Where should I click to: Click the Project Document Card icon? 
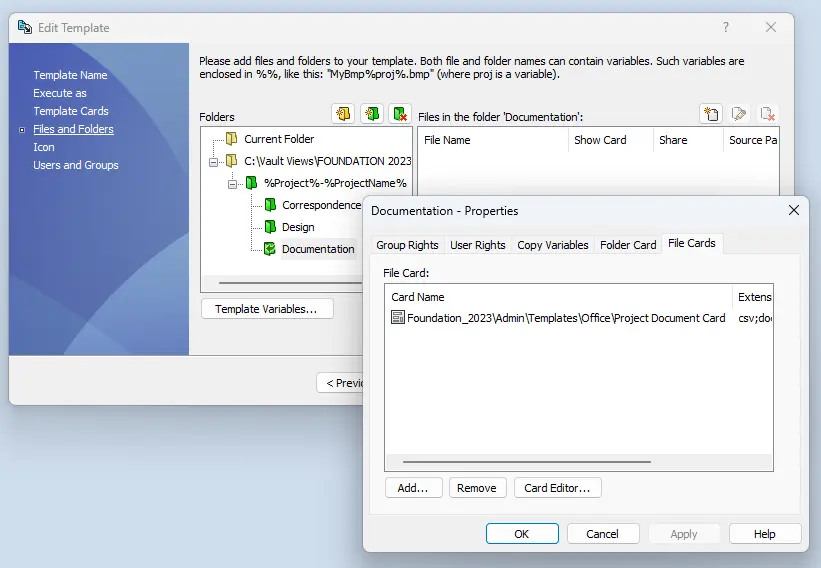click(x=398, y=318)
